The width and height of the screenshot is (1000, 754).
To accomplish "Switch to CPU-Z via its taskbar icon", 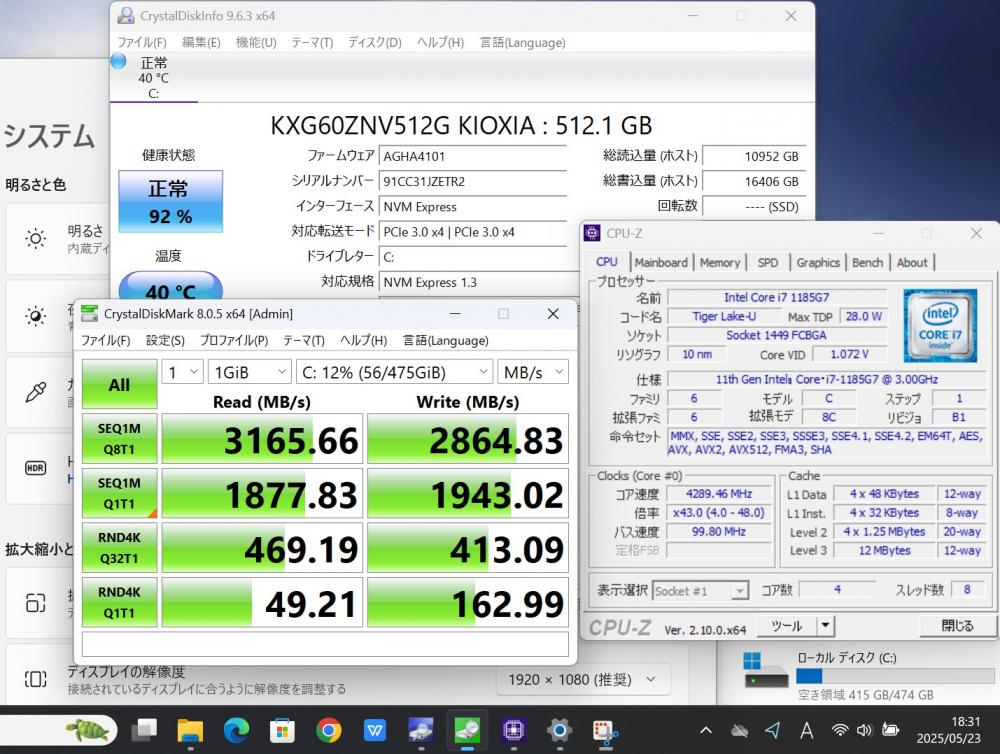I will click(513, 730).
